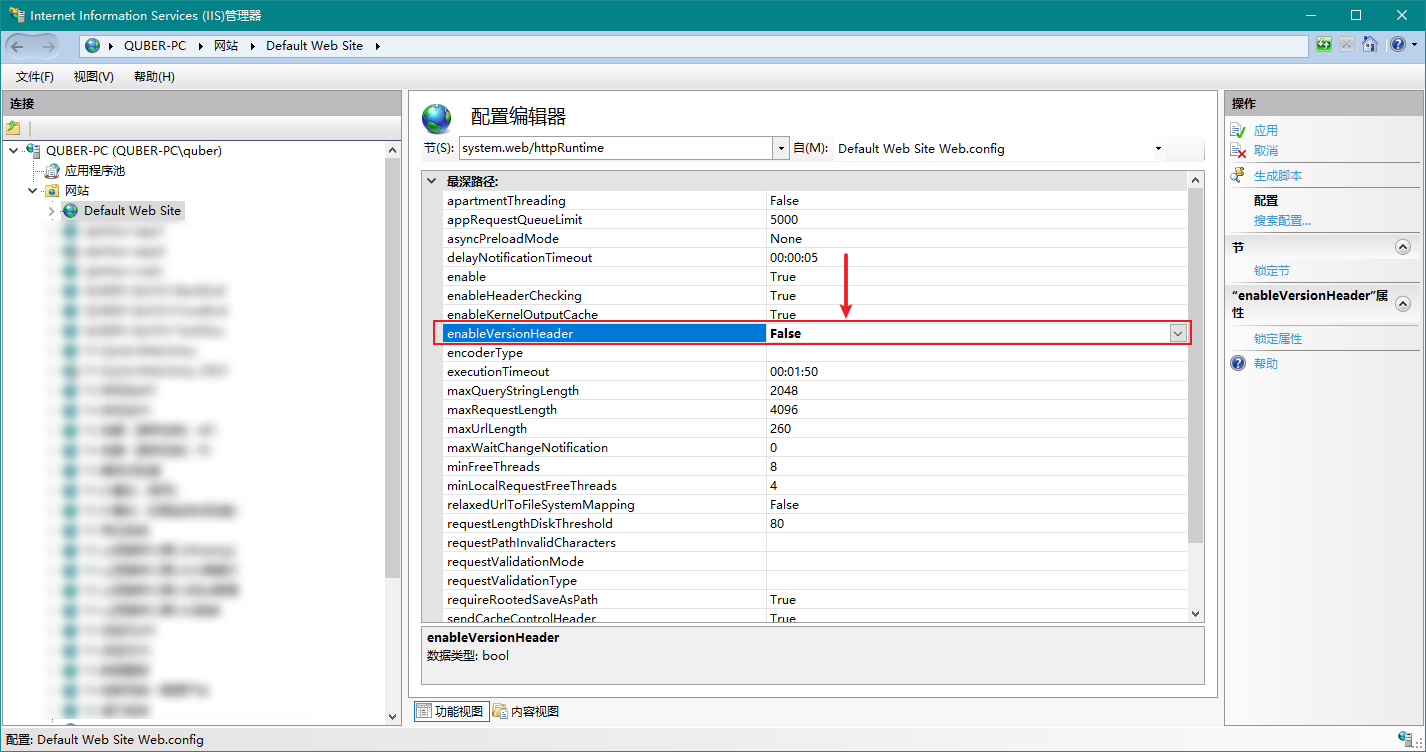Open the 节(S) section combo box dropdown
Image resolution: width=1426 pixels, height=752 pixels.
coord(782,147)
